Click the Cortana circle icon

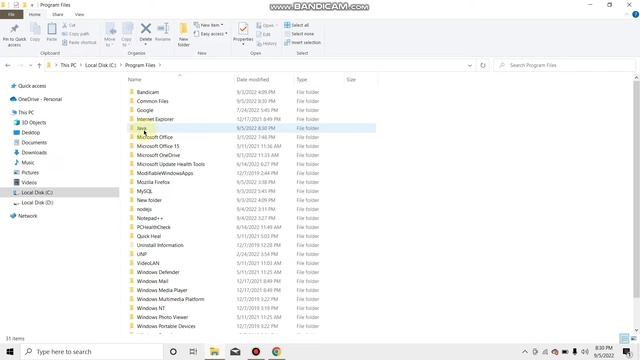click(173, 351)
